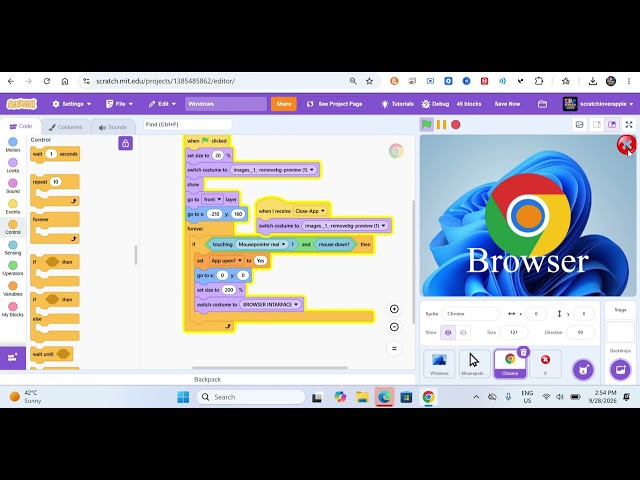Open the Edit menu
This screenshot has width=640, height=480.
[162, 104]
